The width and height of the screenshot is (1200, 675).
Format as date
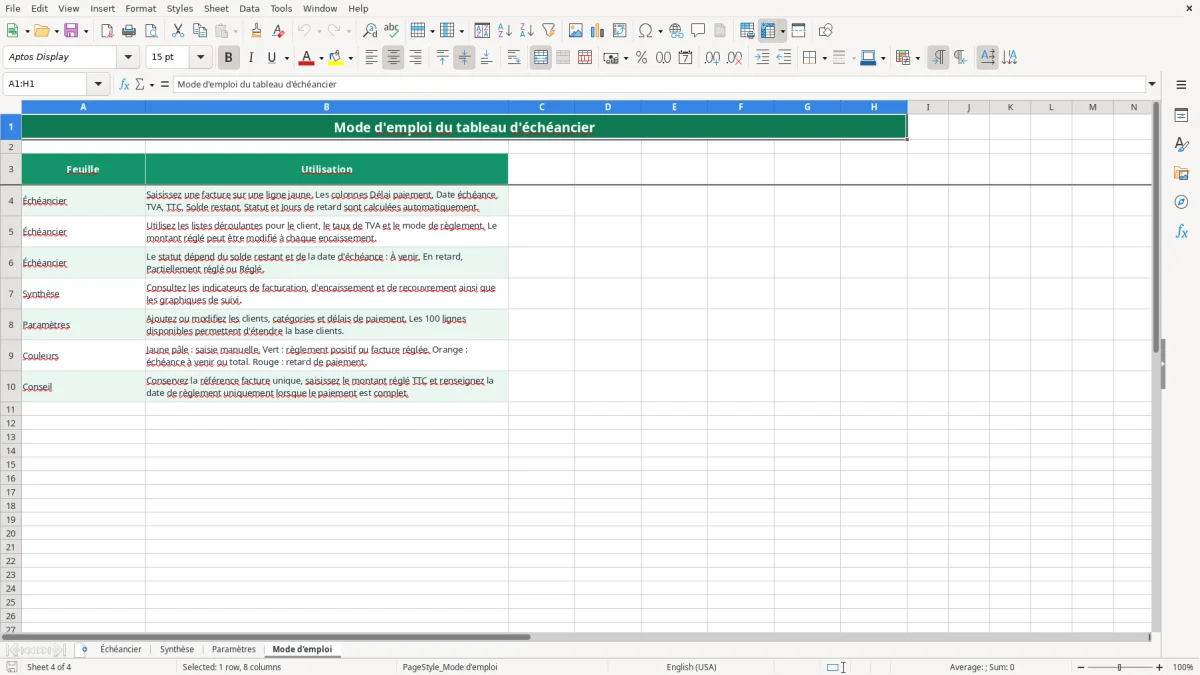(686, 58)
